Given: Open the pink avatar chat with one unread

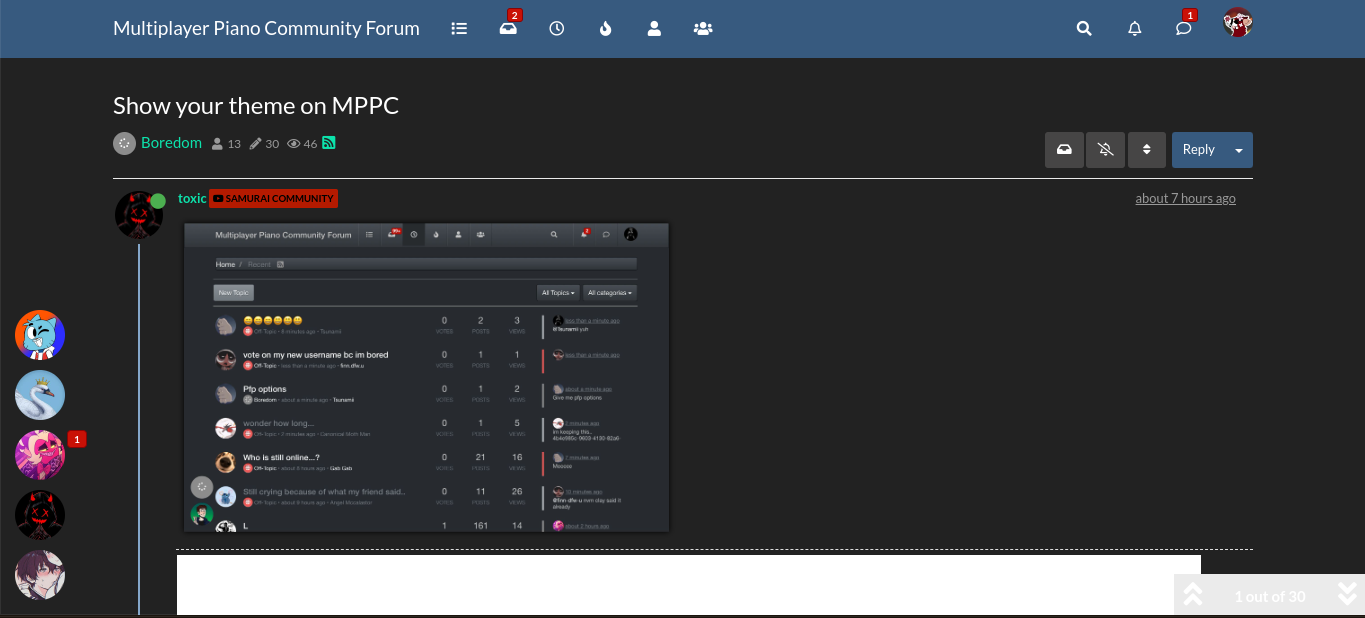Looking at the screenshot, I should tap(40, 455).
